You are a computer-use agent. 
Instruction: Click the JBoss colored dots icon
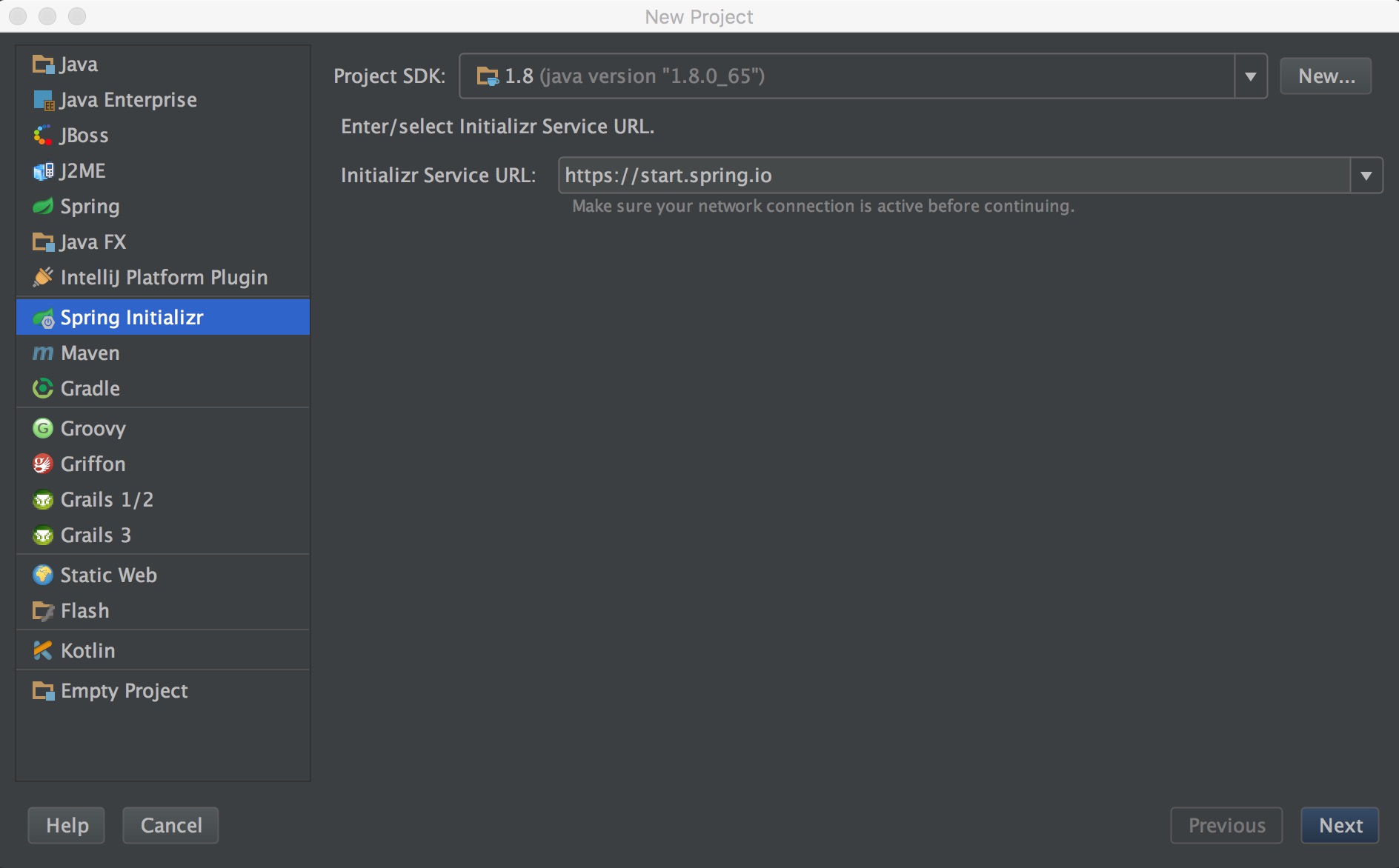(x=43, y=136)
